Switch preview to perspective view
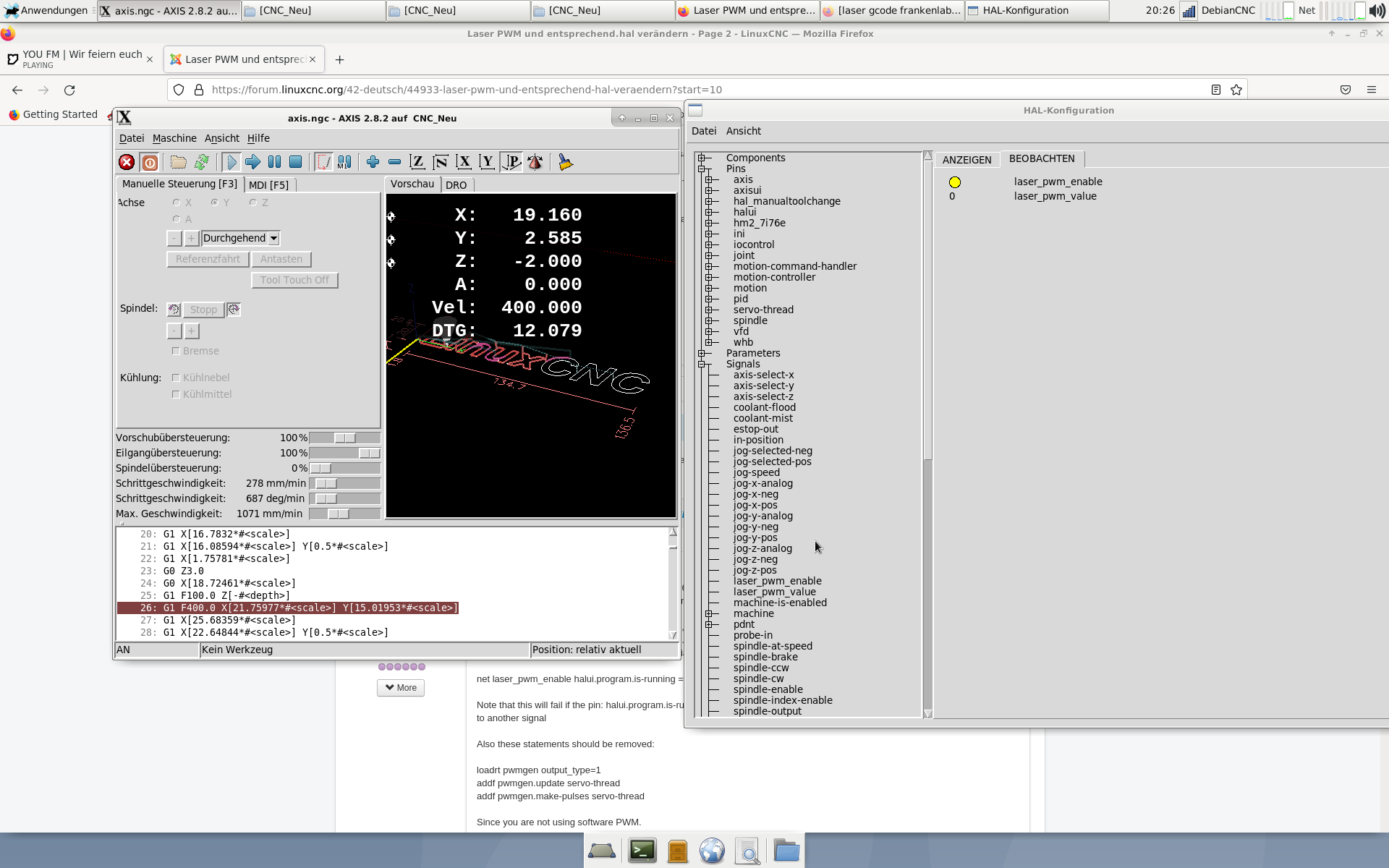This screenshot has height=868, width=1389. 511,162
